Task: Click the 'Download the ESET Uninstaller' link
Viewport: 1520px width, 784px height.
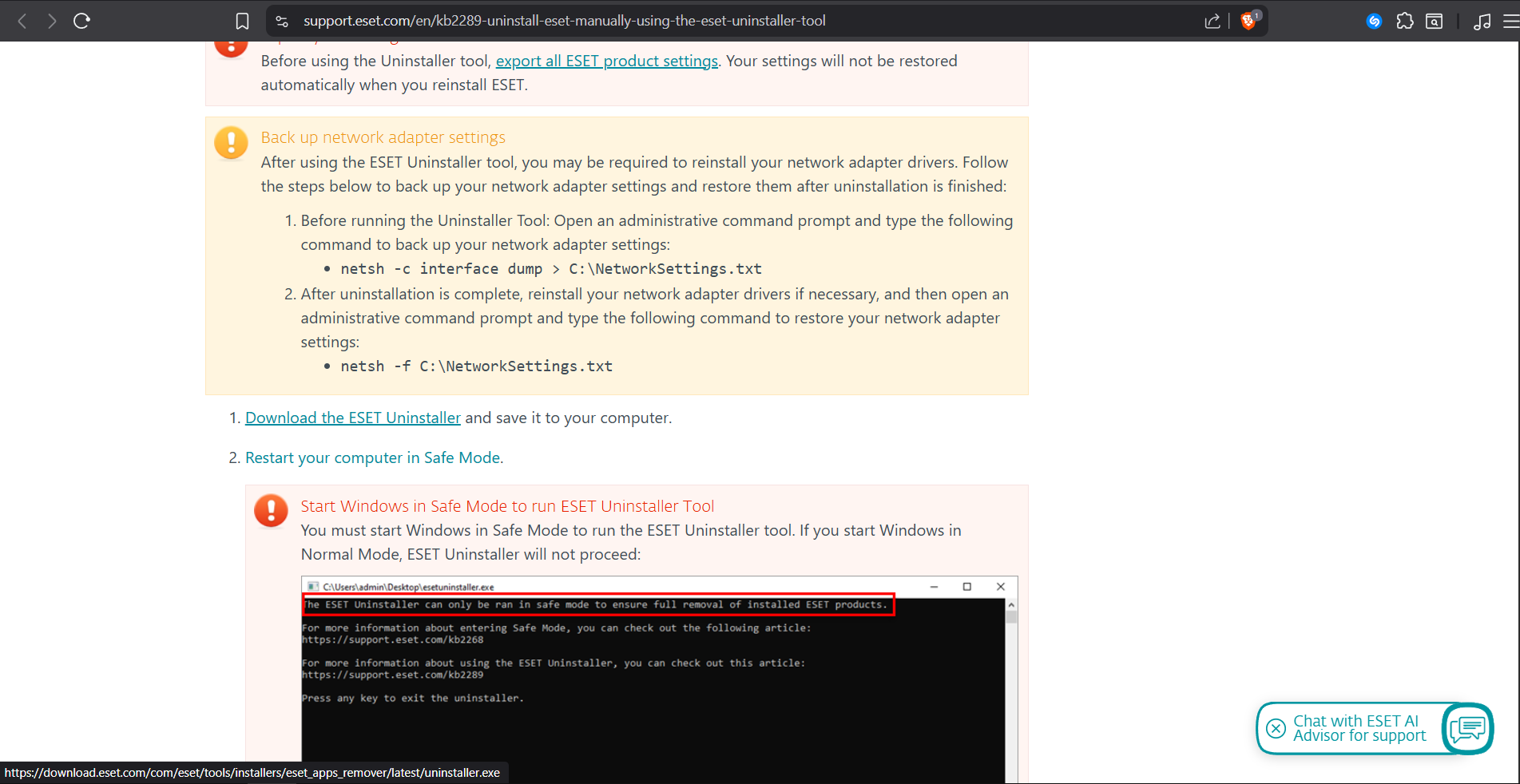Action: point(353,418)
